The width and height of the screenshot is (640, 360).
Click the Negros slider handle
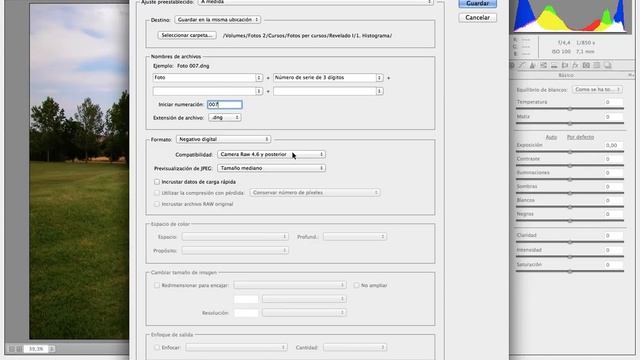570,221
